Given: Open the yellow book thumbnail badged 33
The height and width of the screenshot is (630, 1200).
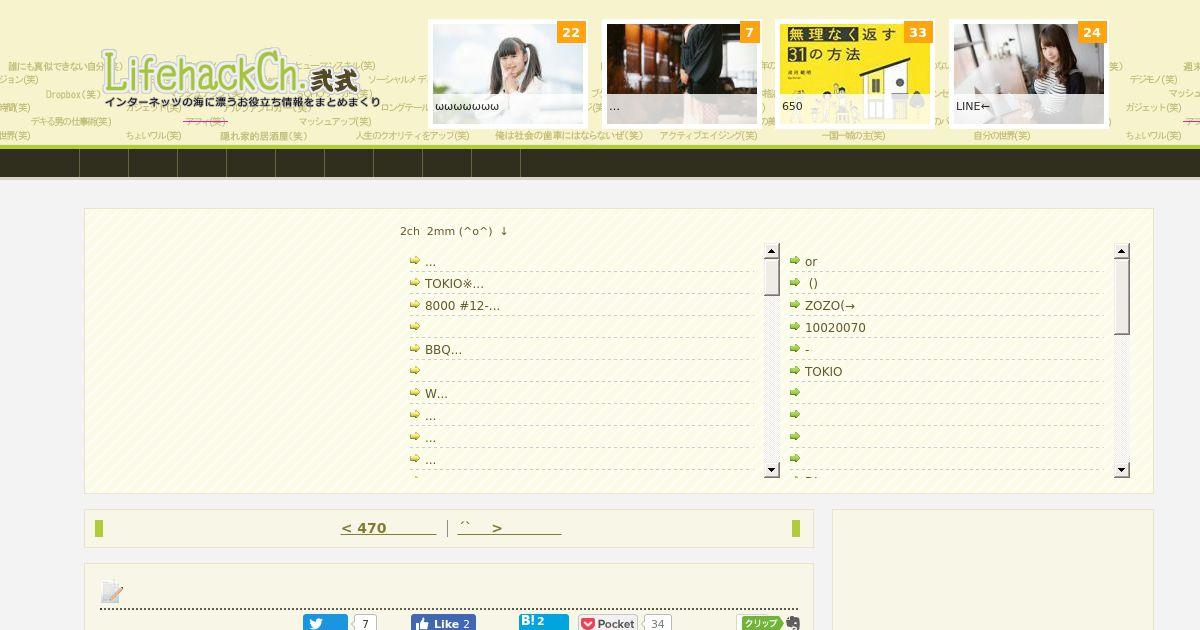Looking at the screenshot, I should point(855,74).
